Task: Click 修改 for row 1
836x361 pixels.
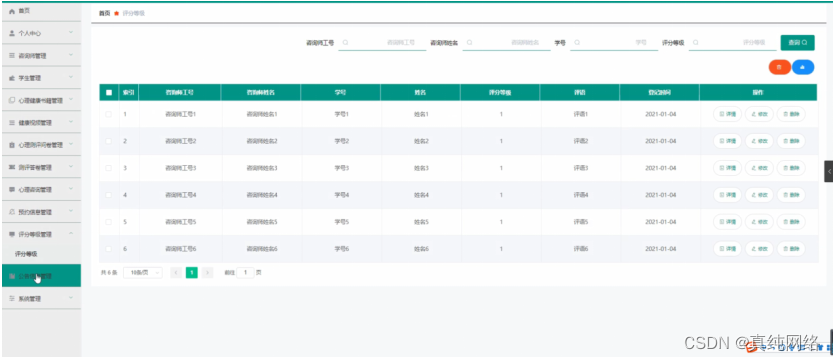Action: (759, 114)
